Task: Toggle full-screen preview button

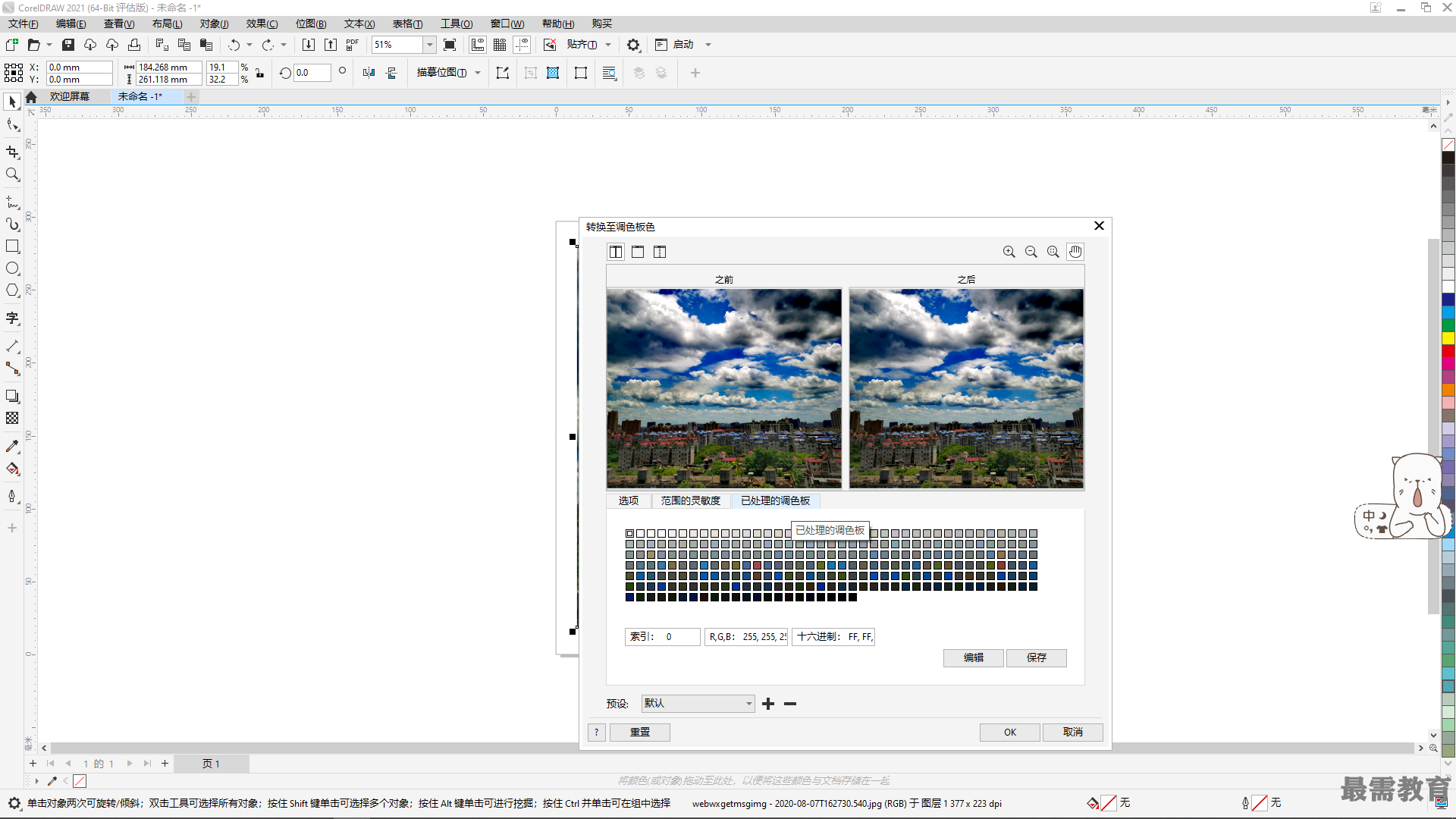Action: [450, 45]
